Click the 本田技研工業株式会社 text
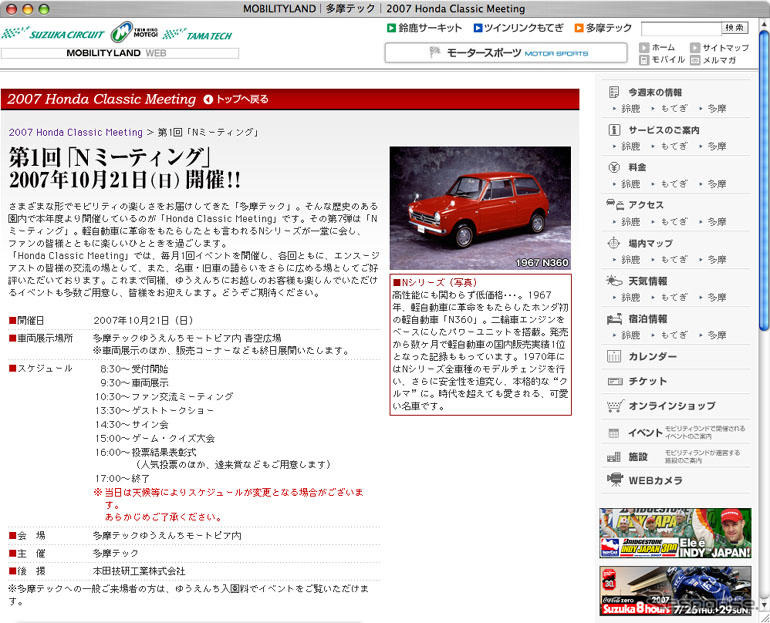 coord(139,571)
